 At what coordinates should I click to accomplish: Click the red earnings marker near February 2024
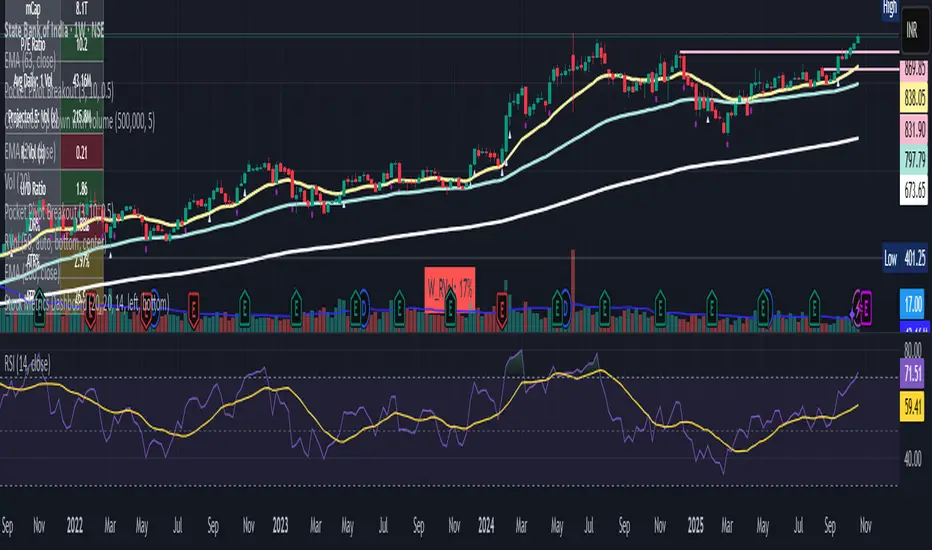(x=502, y=309)
